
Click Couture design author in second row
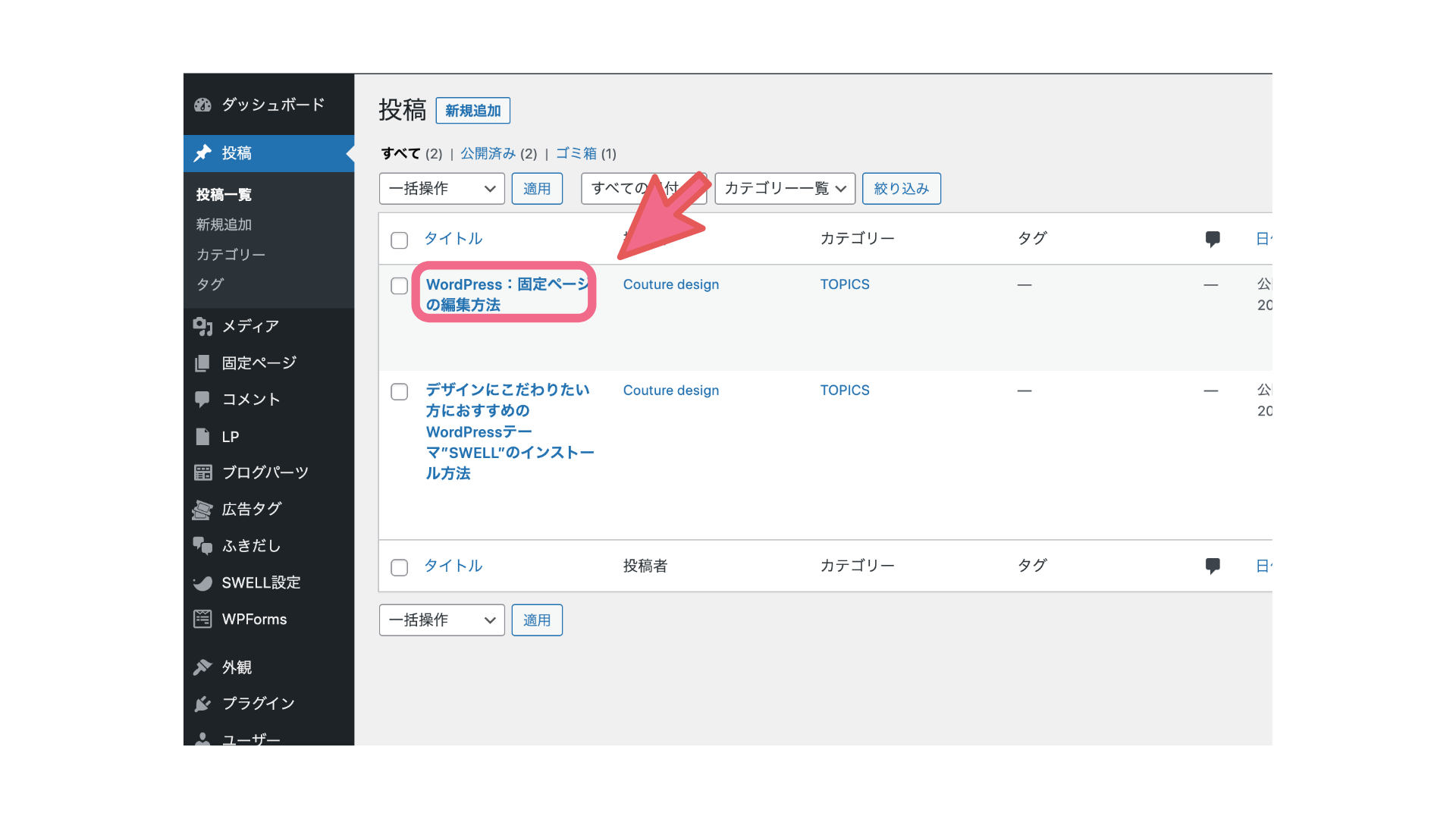point(671,391)
